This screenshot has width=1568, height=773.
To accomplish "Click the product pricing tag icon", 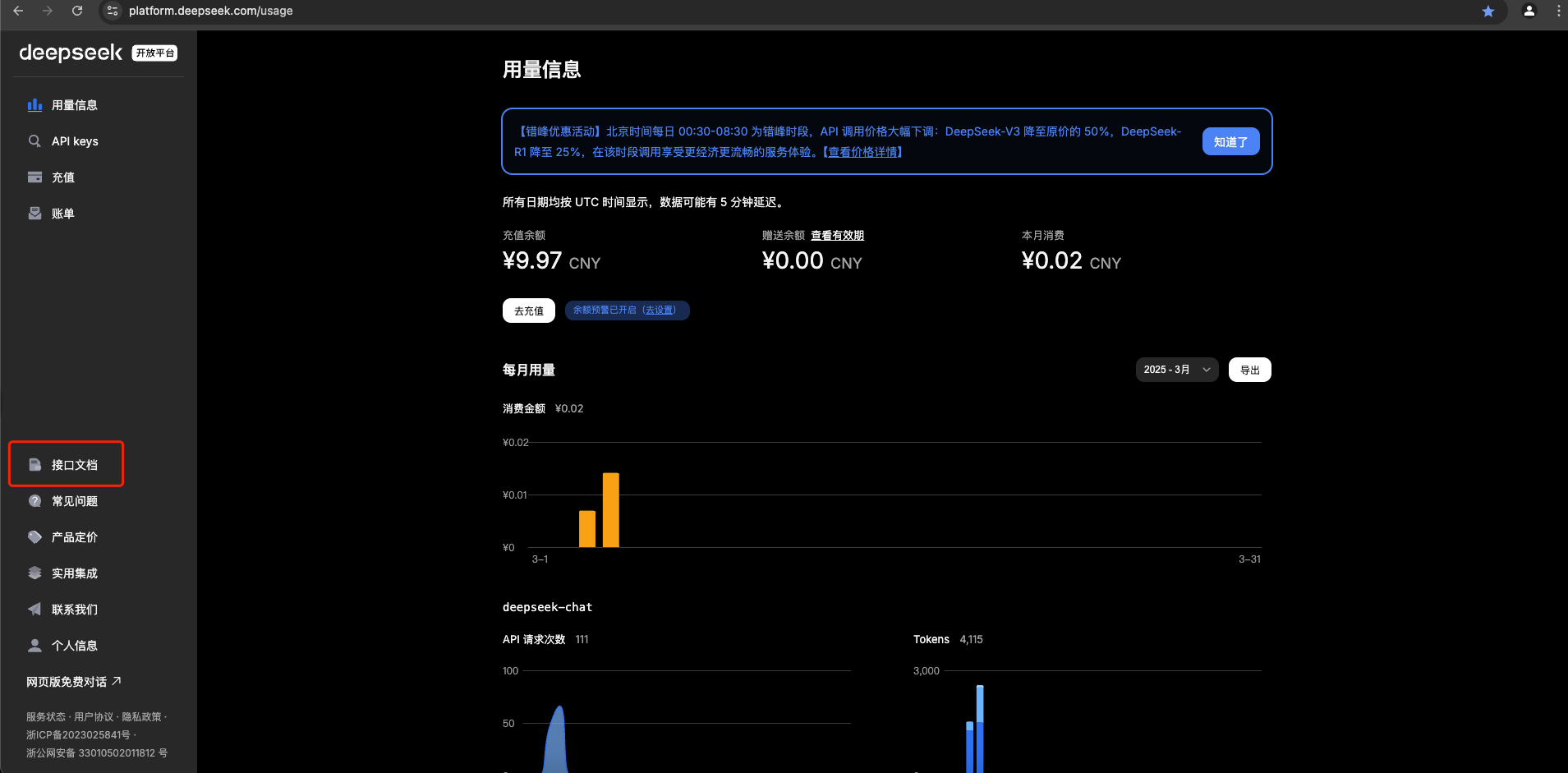I will (34, 537).
